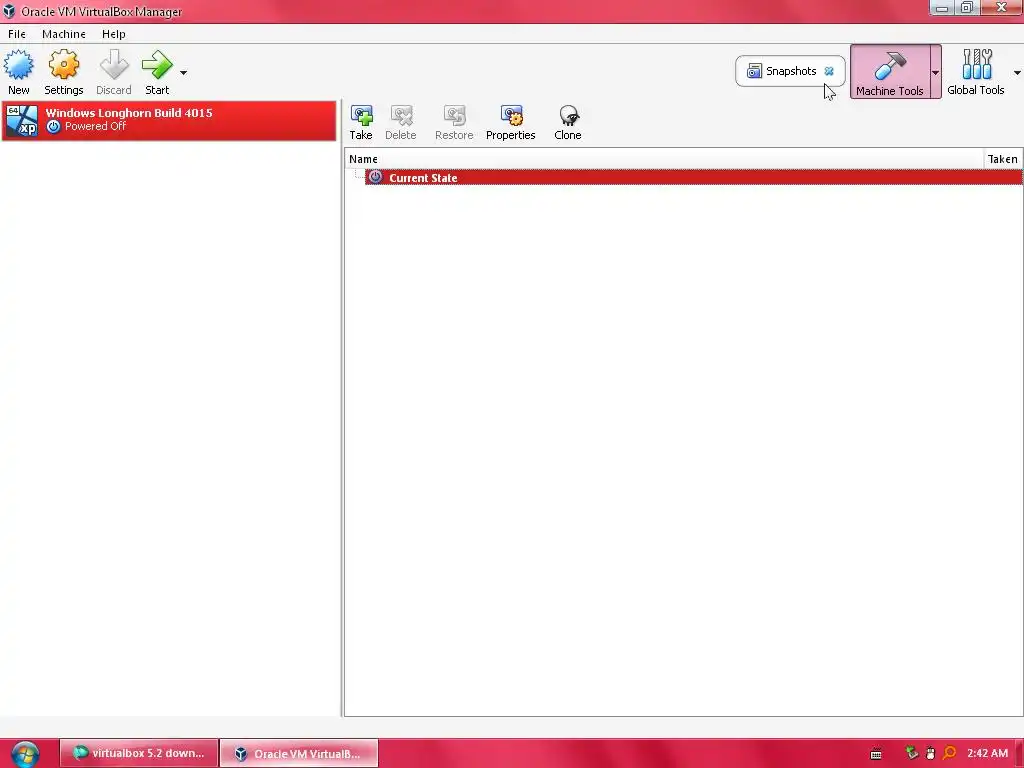The width and height of the screenshot is (1024, 768).
Task: Click the keyboard tray icon
Action: tap(876, 754)
